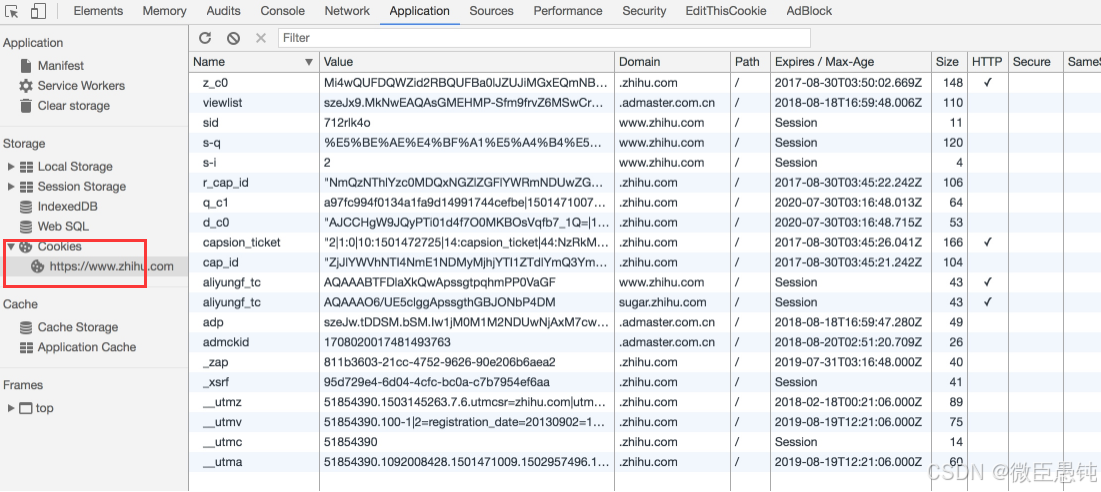Image resolution: width=1101 pixels, height=492 pixels.
Task: Expand the Local Storage tree node
Action: [x=11, y=166]
